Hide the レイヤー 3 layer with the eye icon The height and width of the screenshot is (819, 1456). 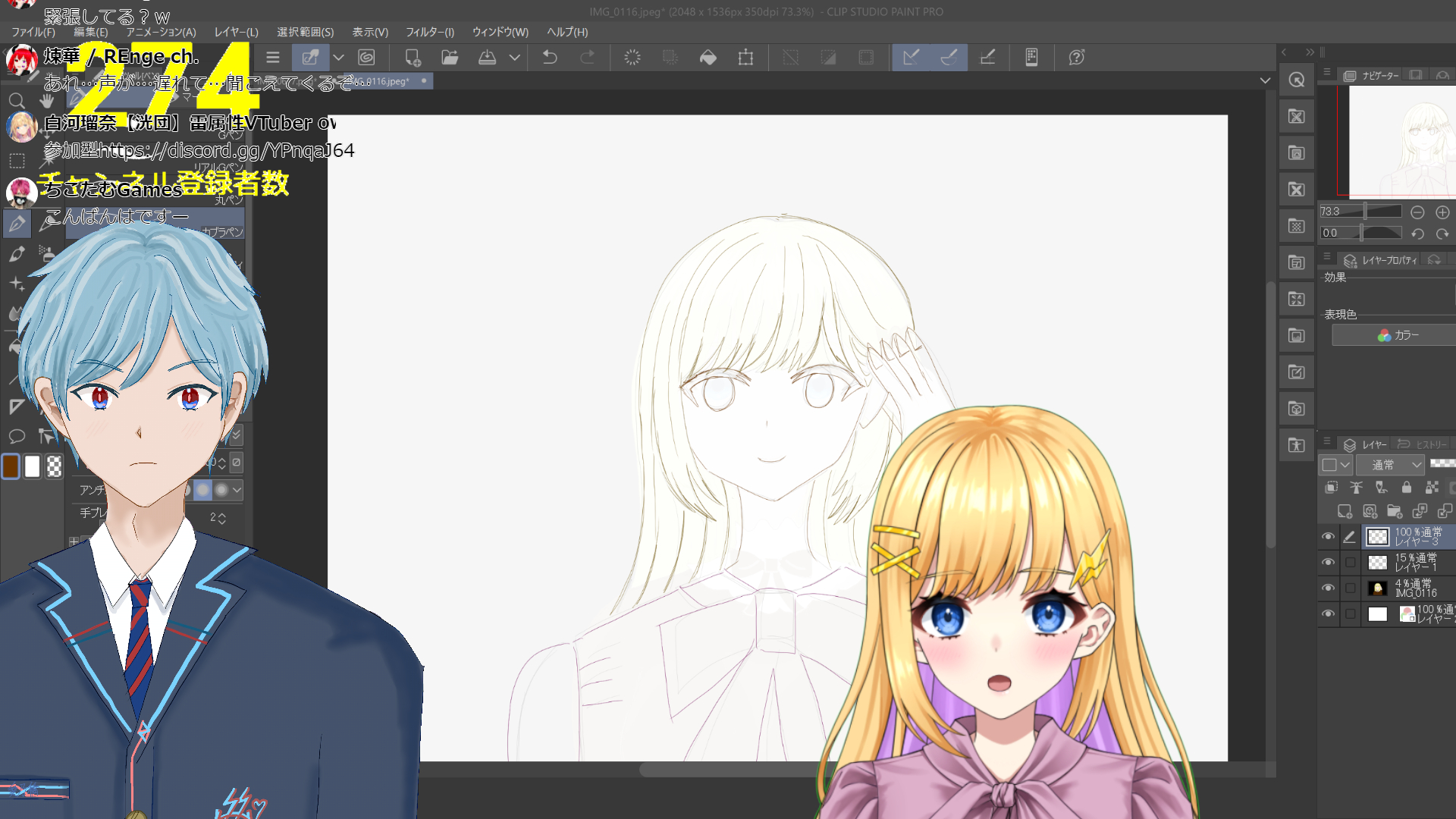(x=1328, y=537)
